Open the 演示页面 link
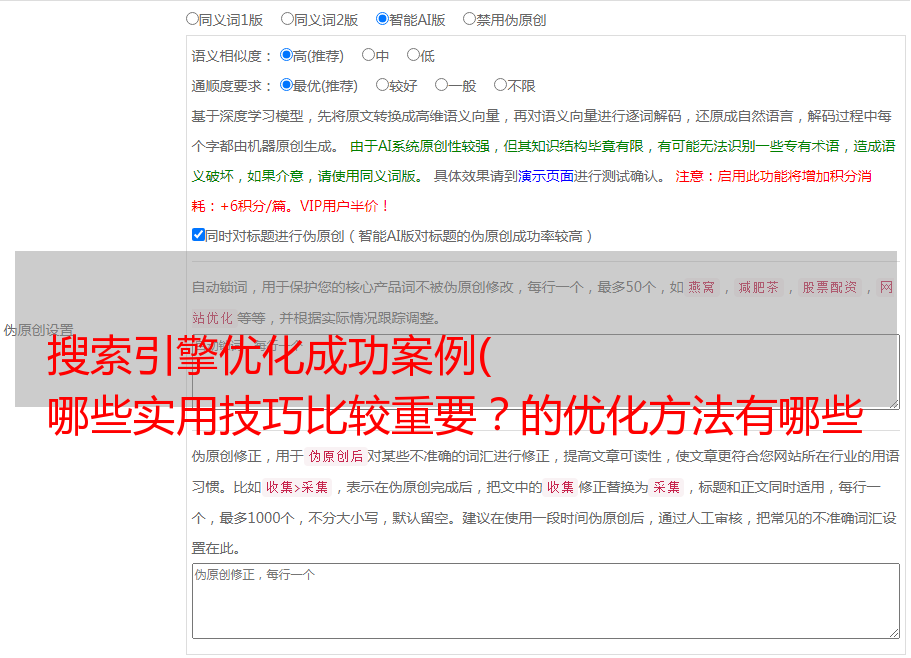The image size is (911, 658). [546, 176]
